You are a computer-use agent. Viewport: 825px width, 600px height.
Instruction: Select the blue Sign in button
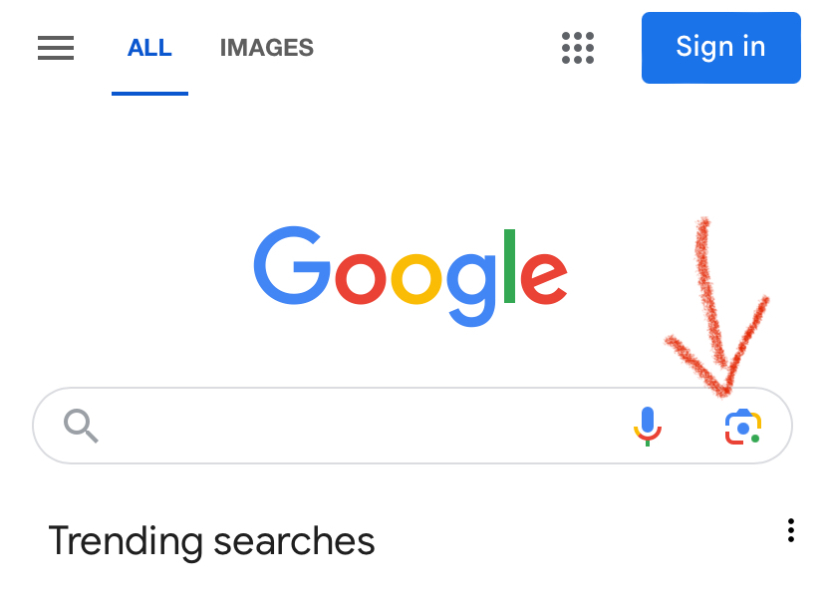click(x=720, y=47)
